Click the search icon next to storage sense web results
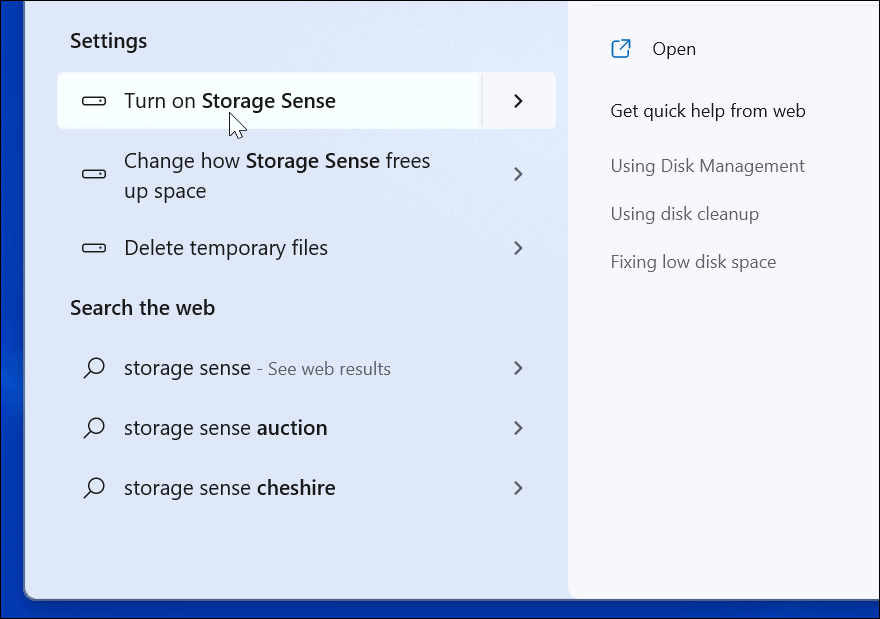Viewport: 880px width, 619px height. (94, 368)
